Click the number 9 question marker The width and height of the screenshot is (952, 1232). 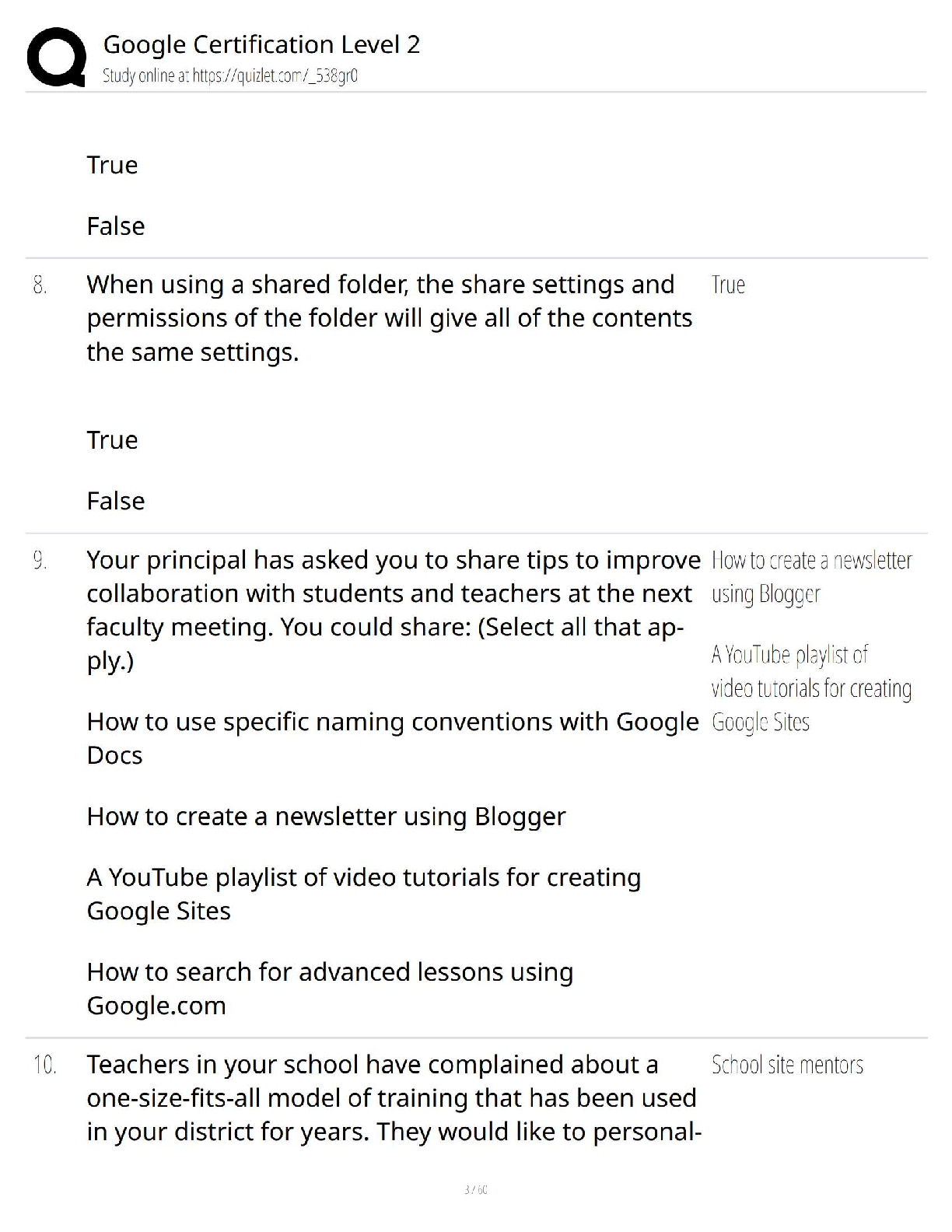click(x=40, y=560)
